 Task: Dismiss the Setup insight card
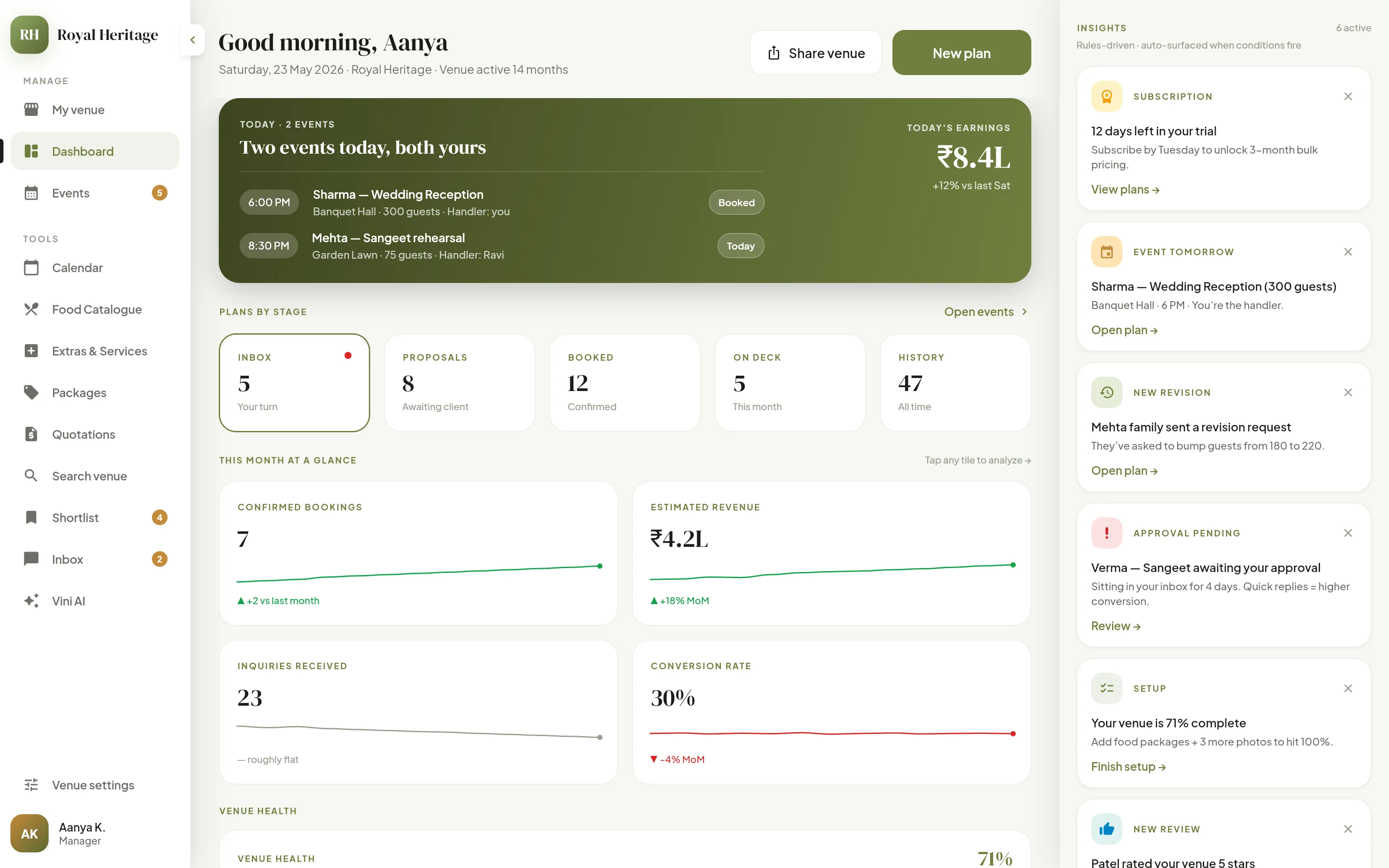(1348, 688)
